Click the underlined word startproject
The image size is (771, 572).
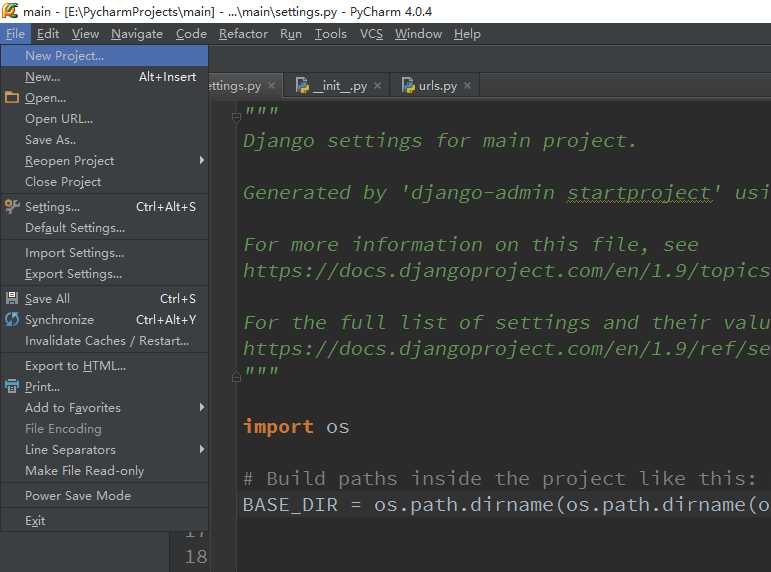coord(640,193)
